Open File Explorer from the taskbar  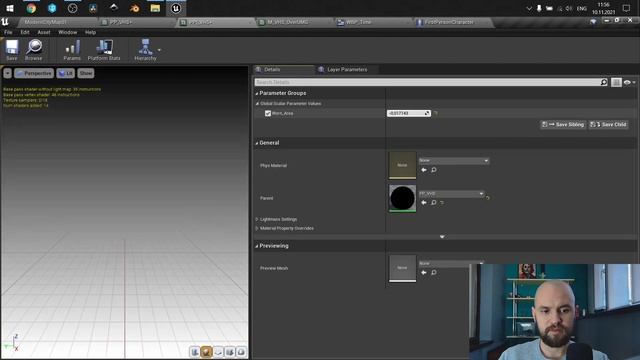(x=155, y=8)
